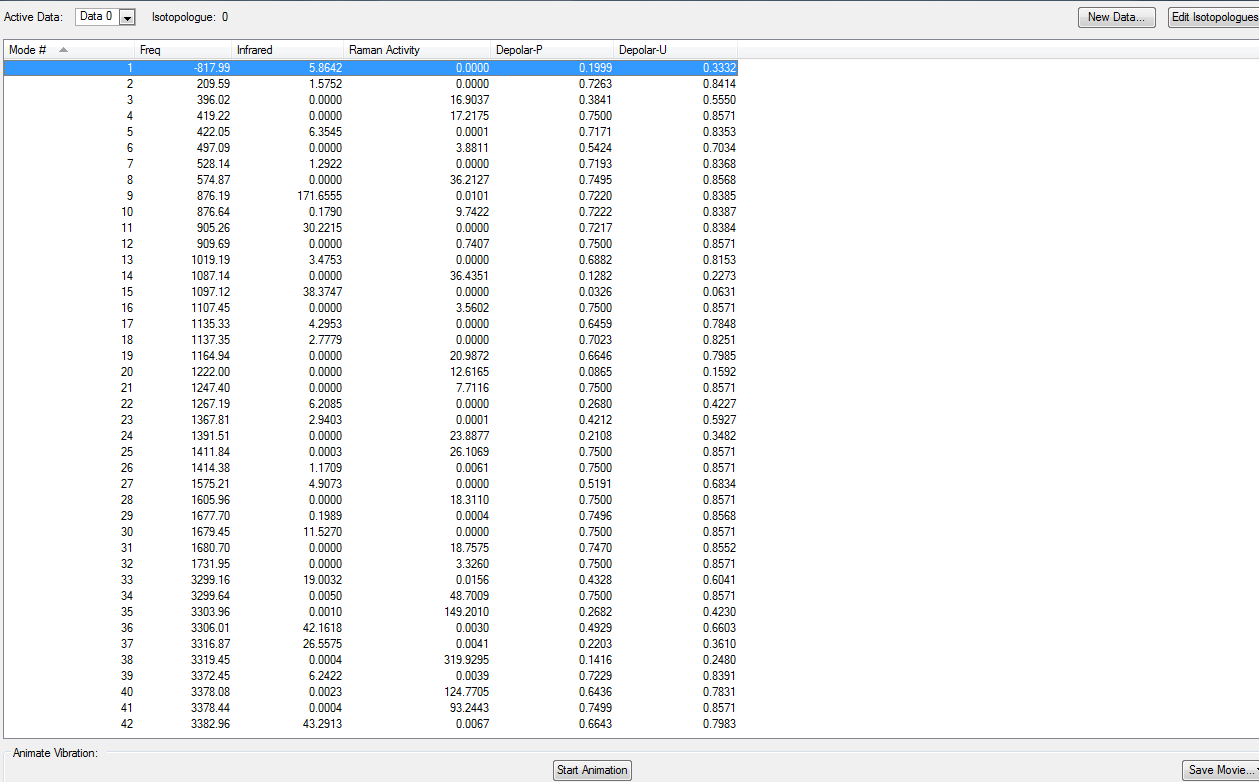
Task: Select the row with frequency 3299.16
Action: [371, 580]
